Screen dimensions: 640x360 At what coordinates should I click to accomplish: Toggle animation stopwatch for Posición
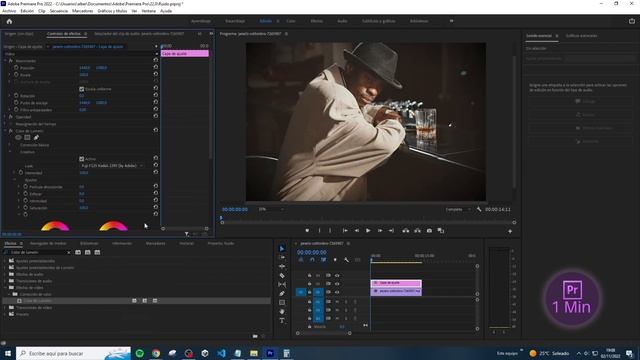[16, 68]
